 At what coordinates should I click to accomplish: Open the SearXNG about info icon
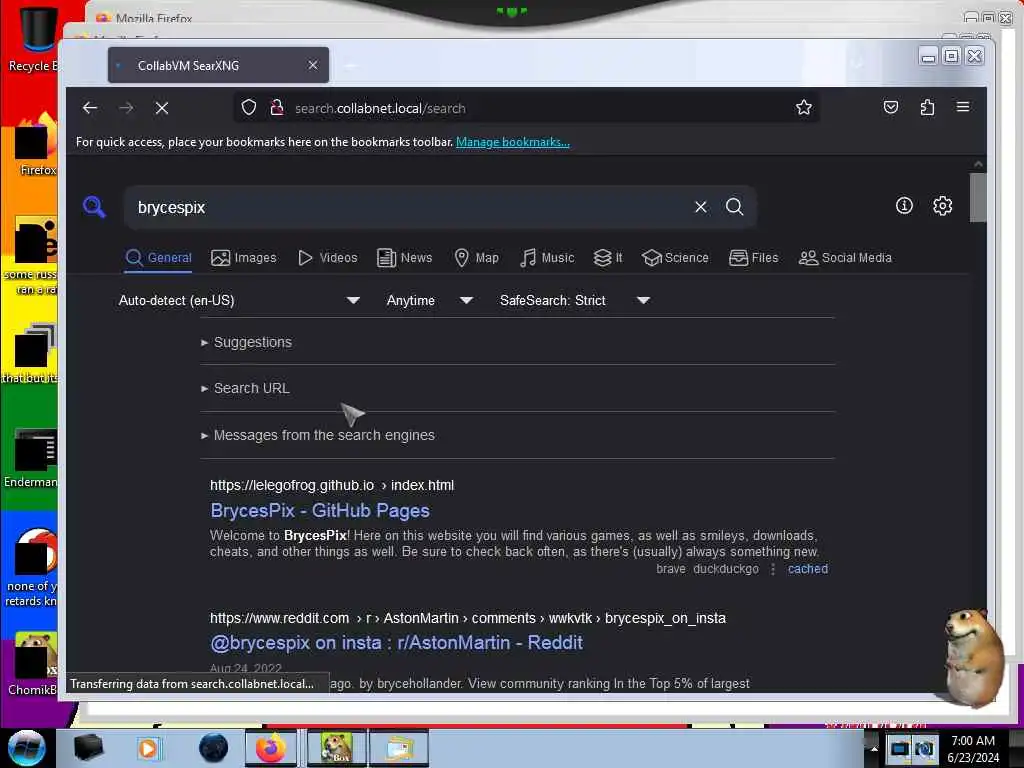904,206
